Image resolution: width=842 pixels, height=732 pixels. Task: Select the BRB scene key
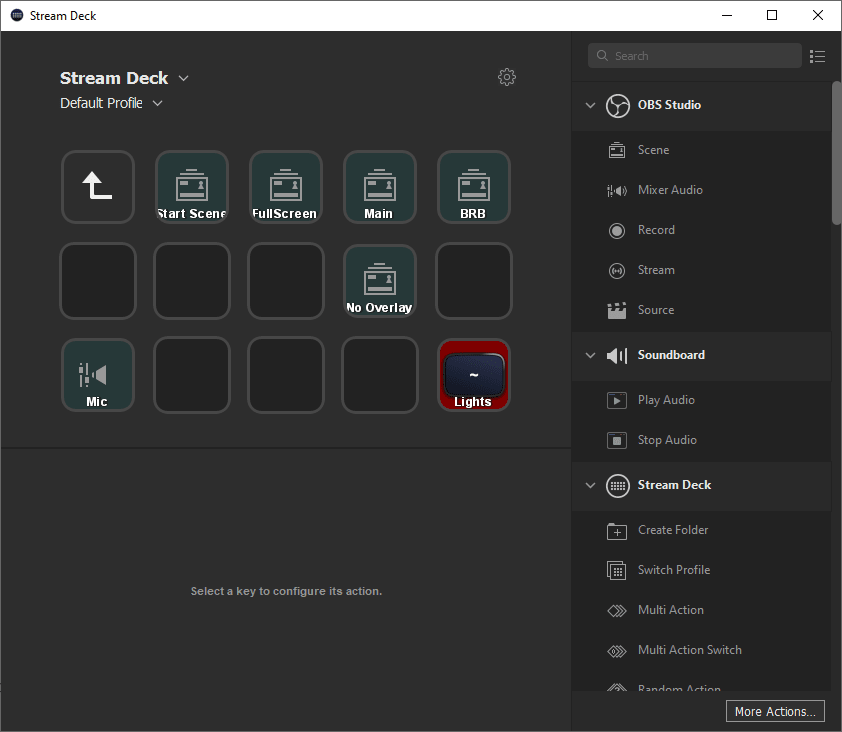pyautogui.click(x=474, y=186)
